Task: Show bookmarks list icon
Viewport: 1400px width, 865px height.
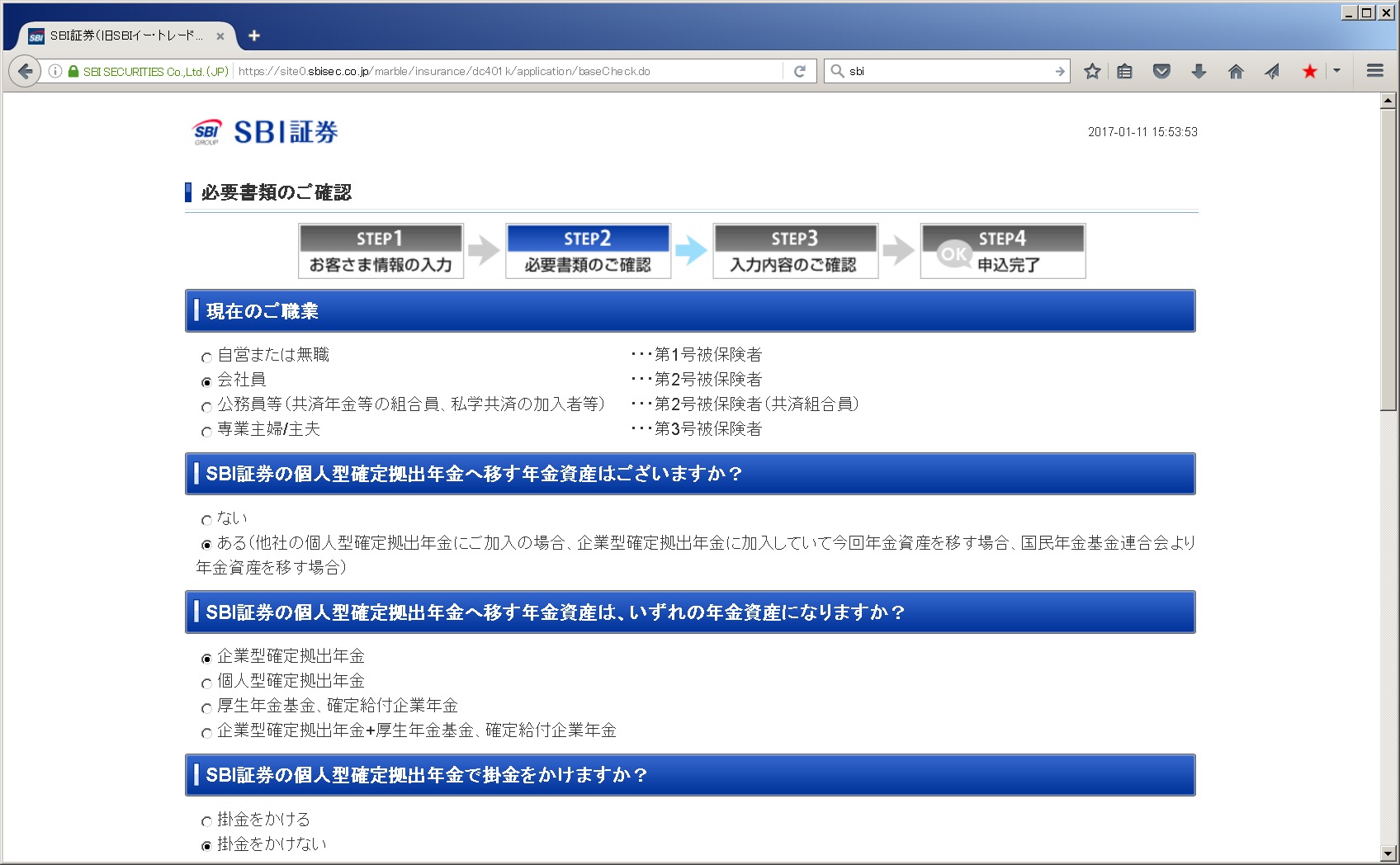Action: pyautogui.click(x=1124, y=71)
